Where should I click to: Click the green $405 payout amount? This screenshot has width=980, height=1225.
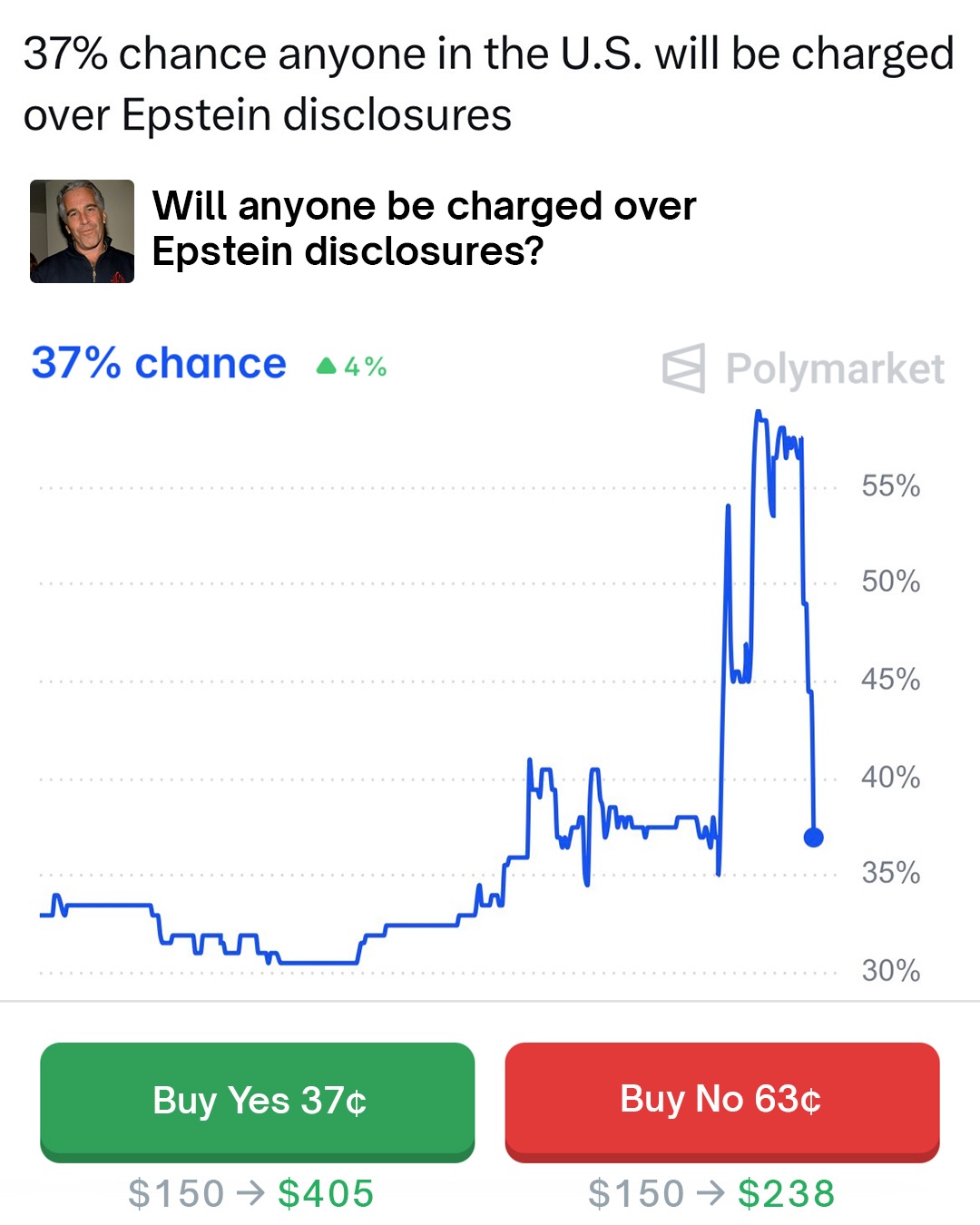(x=326, y=1193)
